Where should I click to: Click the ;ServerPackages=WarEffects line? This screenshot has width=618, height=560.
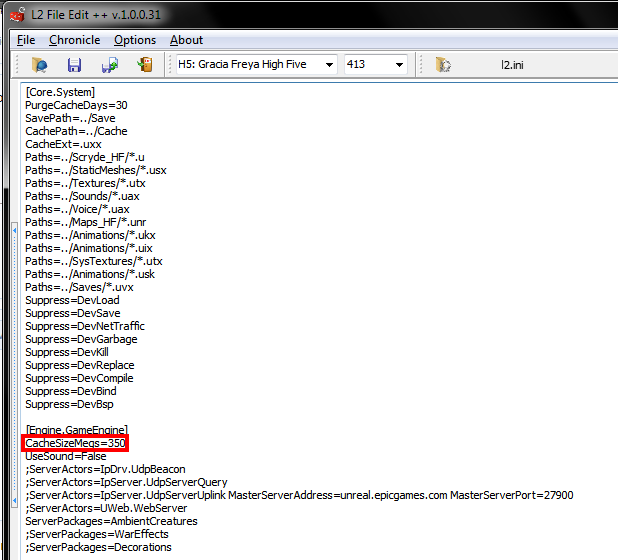coord(97,534)
